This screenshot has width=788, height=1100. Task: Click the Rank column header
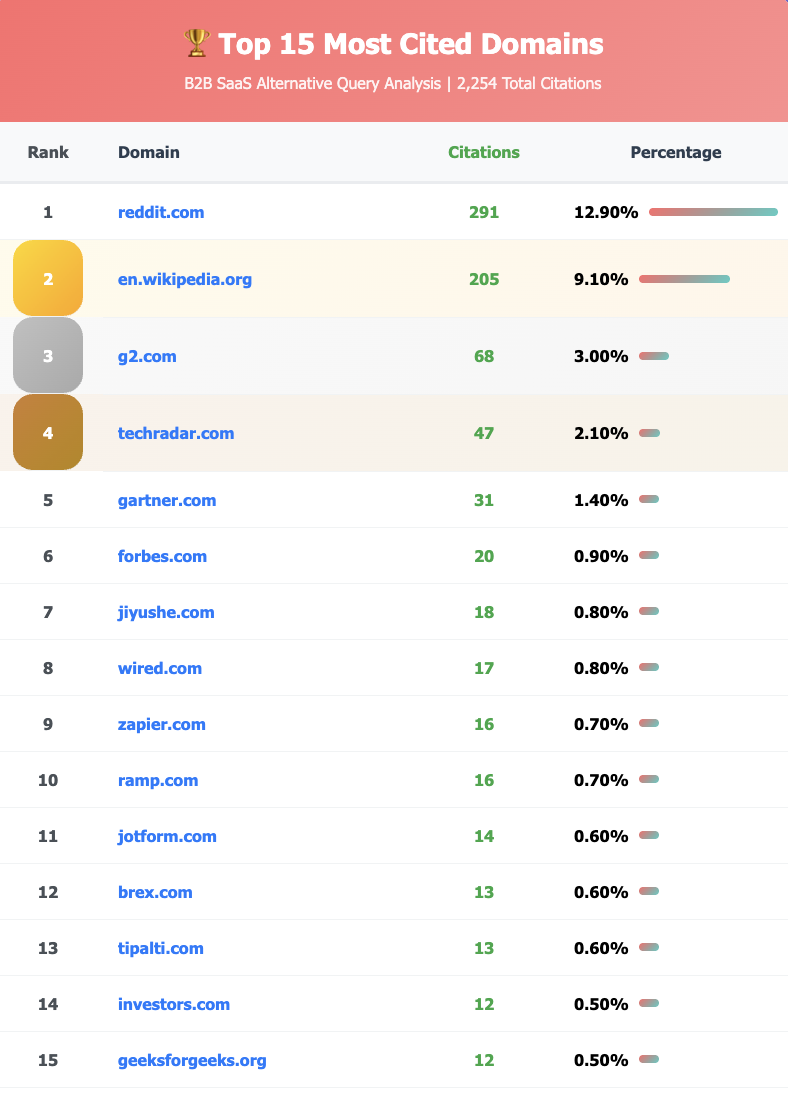coord(48,152)
